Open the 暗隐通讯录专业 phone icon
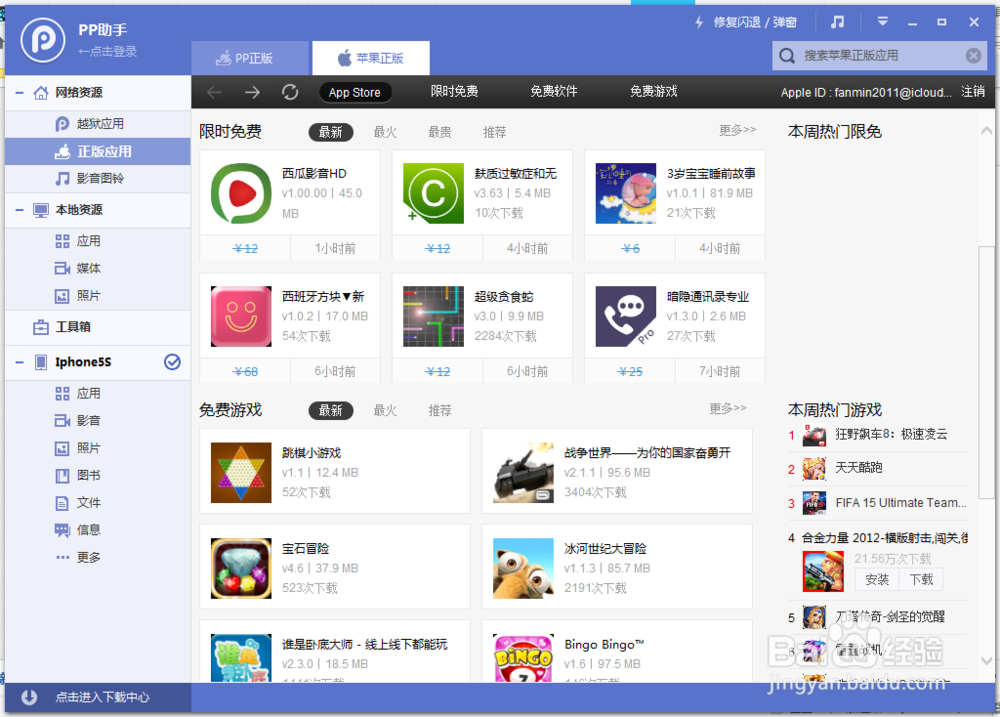Viewport: 1000px width, 717px height. click(x=626, y=316)
